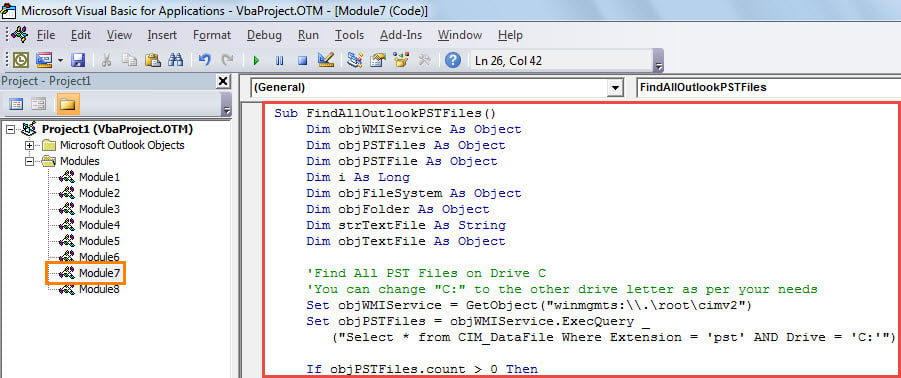Open Visual Basic Help question mark icon
Viewport: 901px width, 378px height.
453,60
